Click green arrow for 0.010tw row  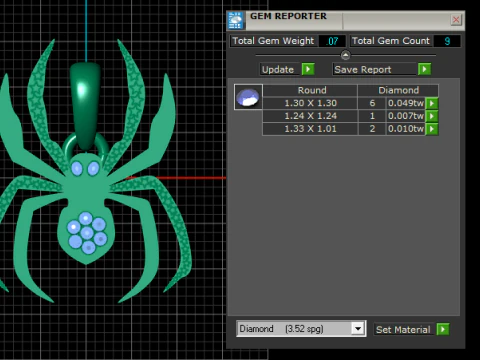point(432,129)
